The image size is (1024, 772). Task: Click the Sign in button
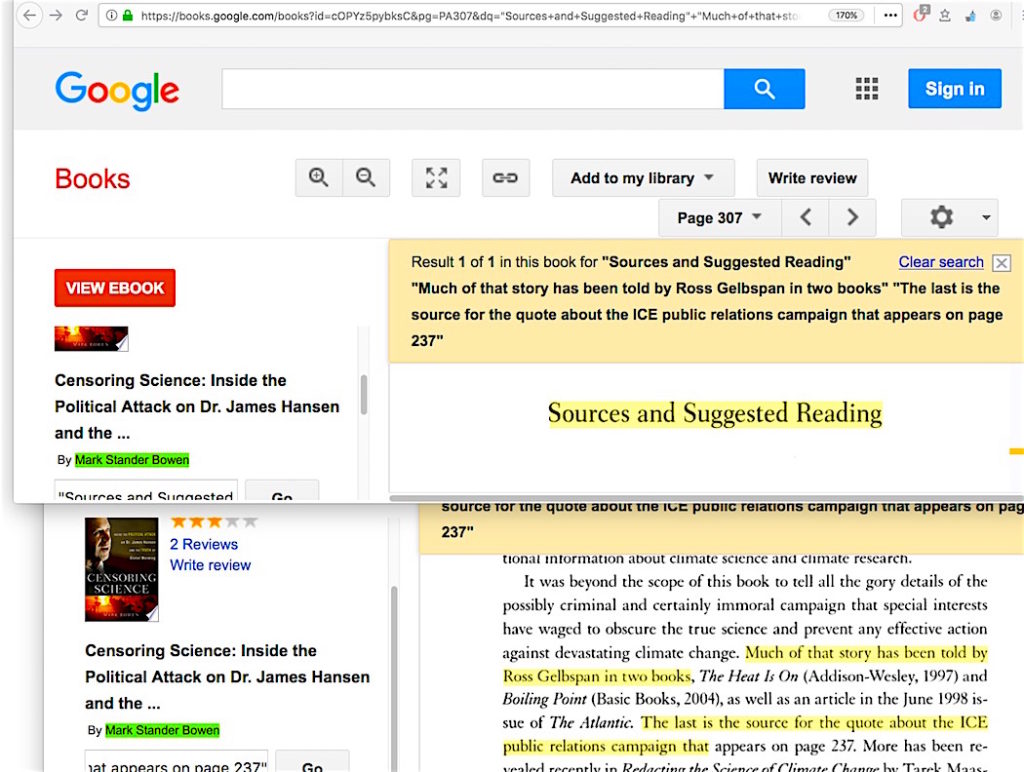pos(954,89)
